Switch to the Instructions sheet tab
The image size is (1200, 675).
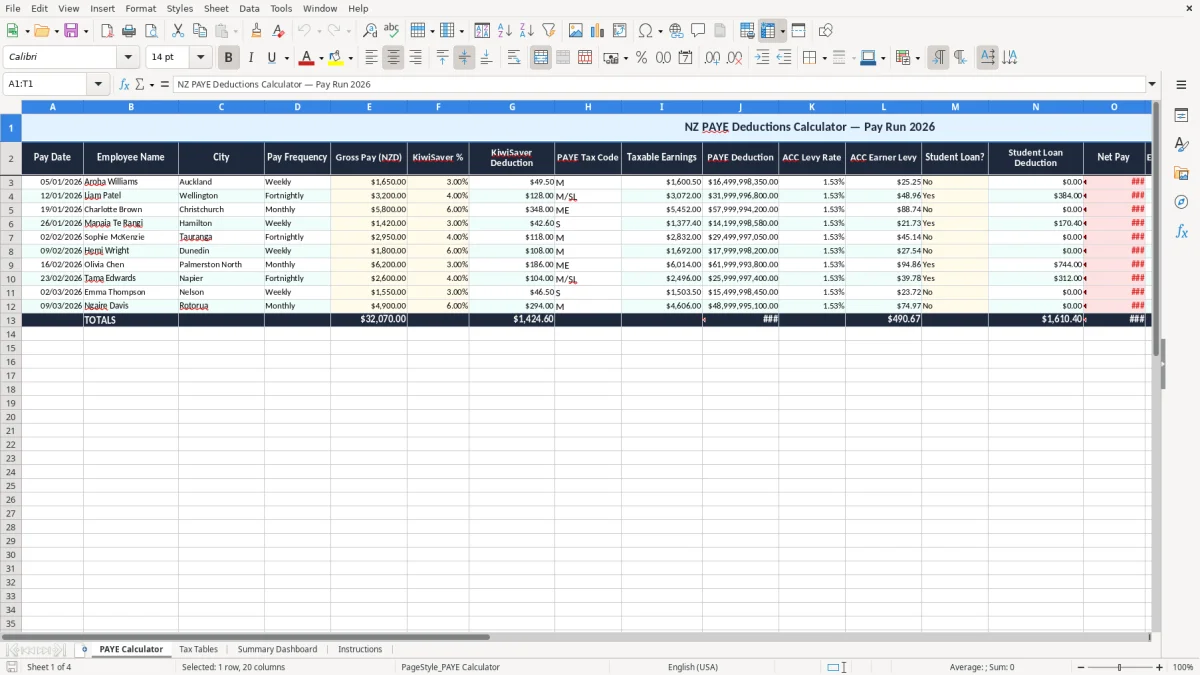point(360,649)
